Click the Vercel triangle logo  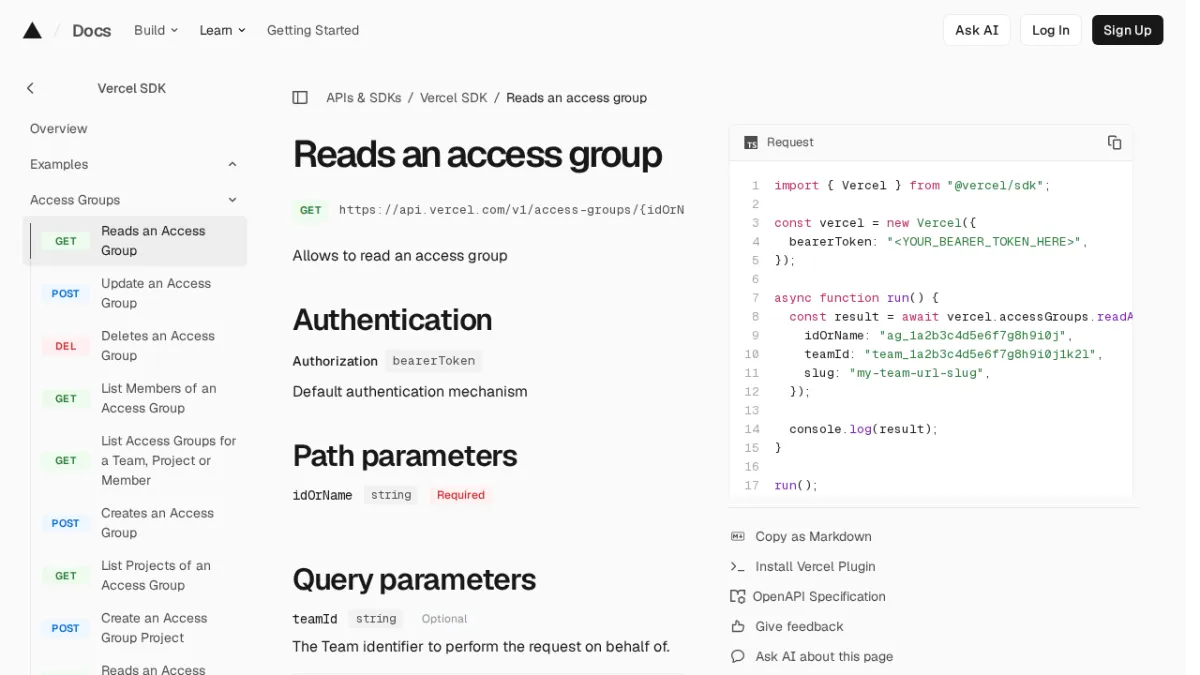pyautogui.click(x=32, y=30)
